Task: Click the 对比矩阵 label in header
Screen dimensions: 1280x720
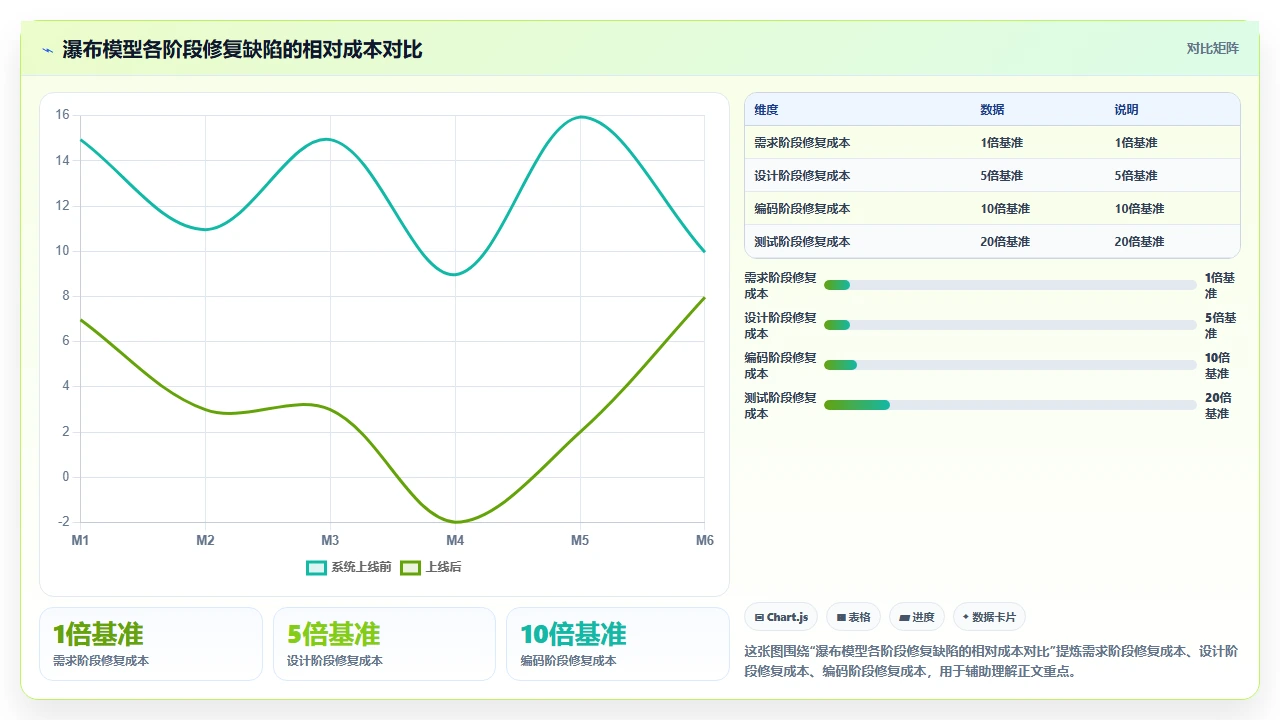Action: point(1212,49)
